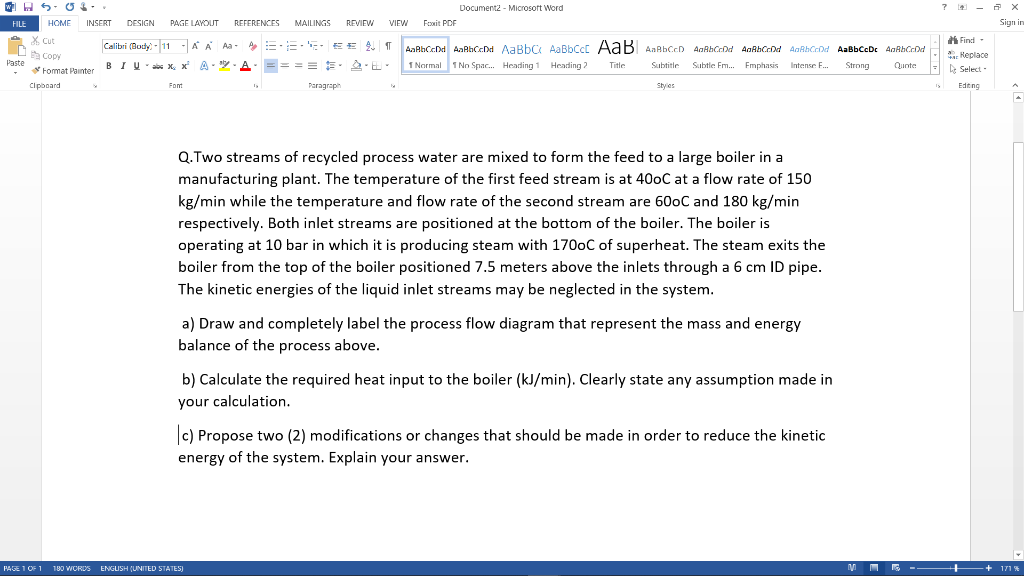Switch to the INSERT ribbon tab
Viewport: 1024px width, 576px height.
pyautogui.click(x=98, y=24)
